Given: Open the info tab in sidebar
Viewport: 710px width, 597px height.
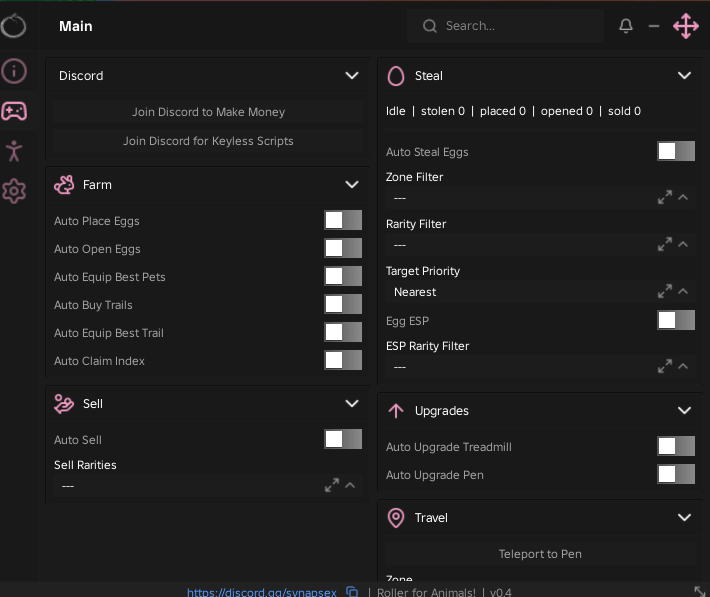Looking at the screenshot, I should click(14, 71).
